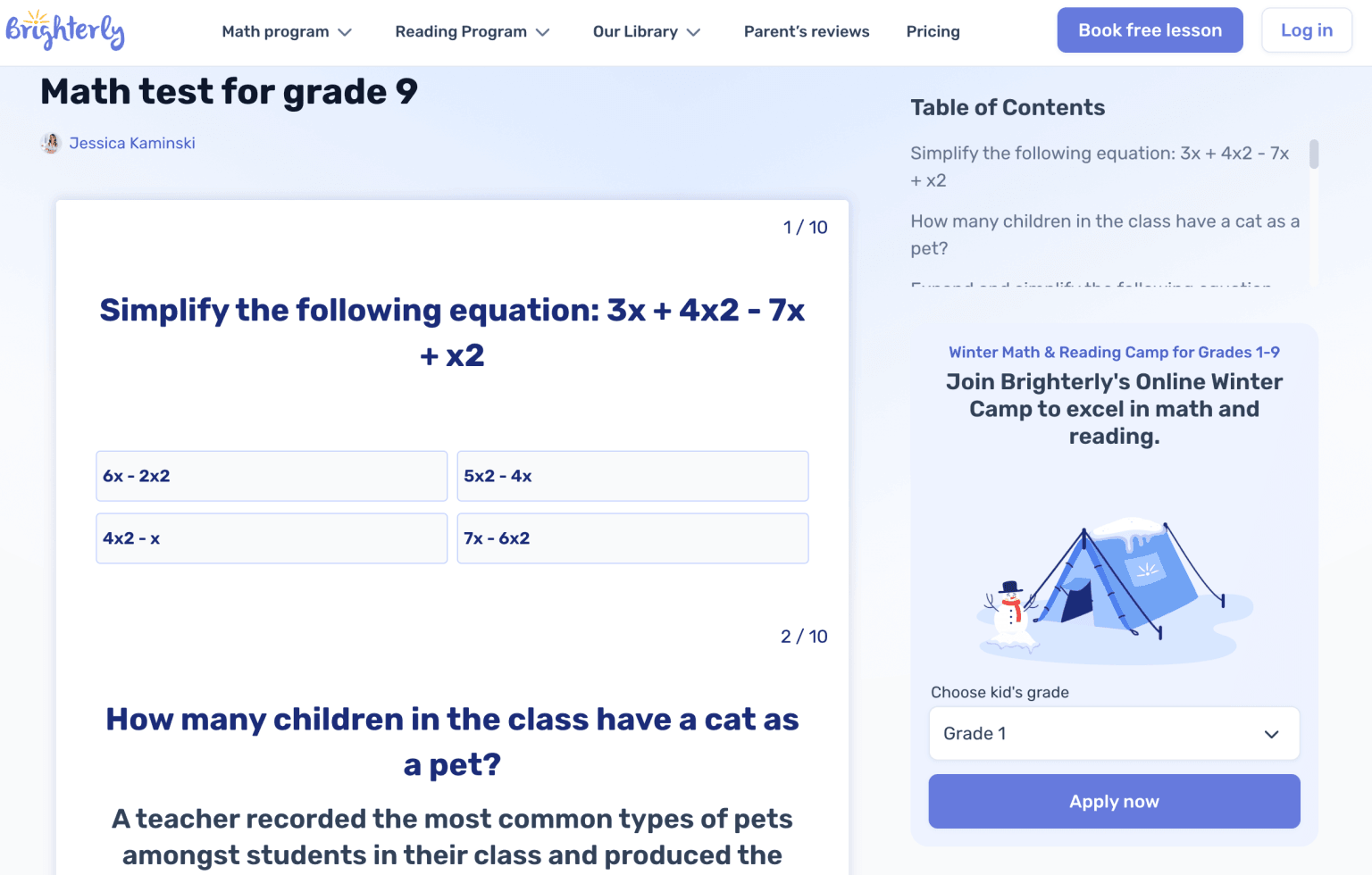Click the Book free lesson button
The height and width of the screenshot is (875, 1372).
[x=1150, y=29]
